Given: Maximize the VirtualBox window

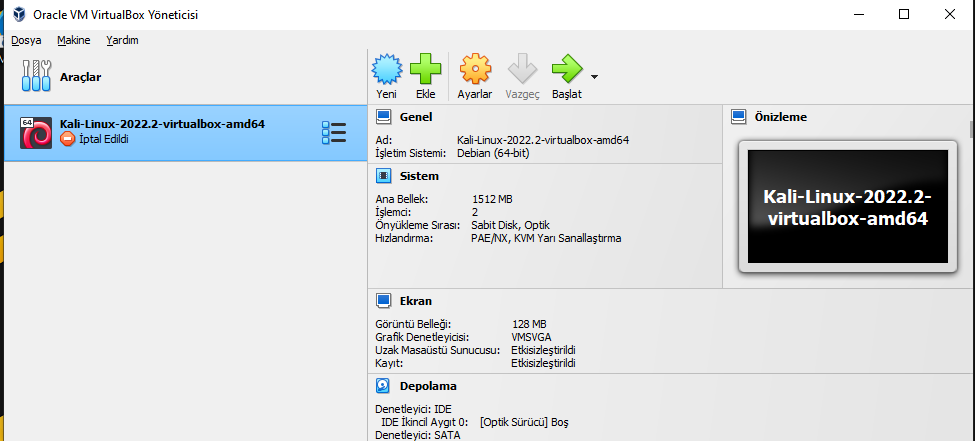Looking at the screenshot, I should pos(904,14).
